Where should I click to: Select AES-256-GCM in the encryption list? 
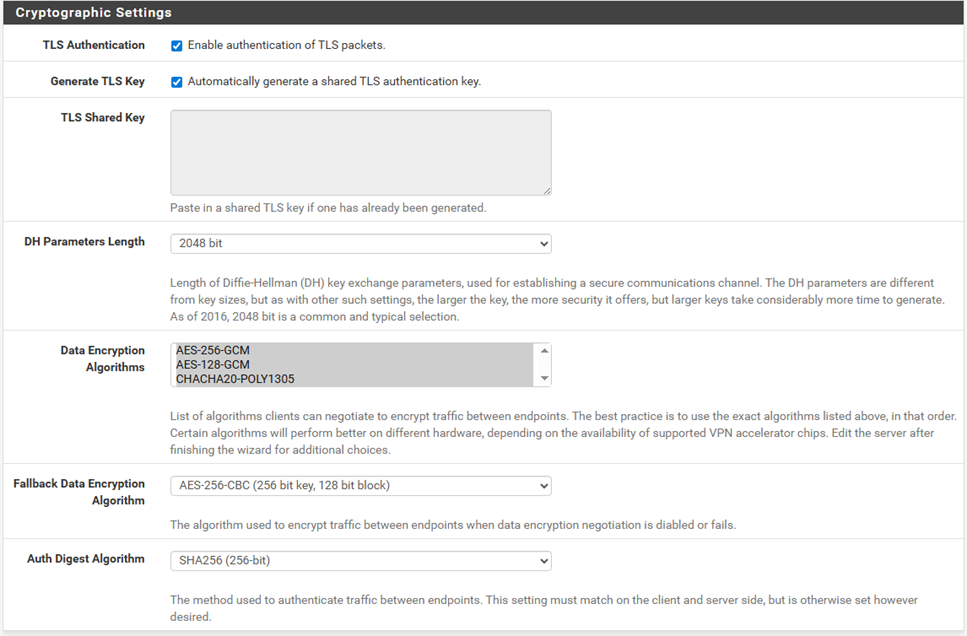(212, 351)
